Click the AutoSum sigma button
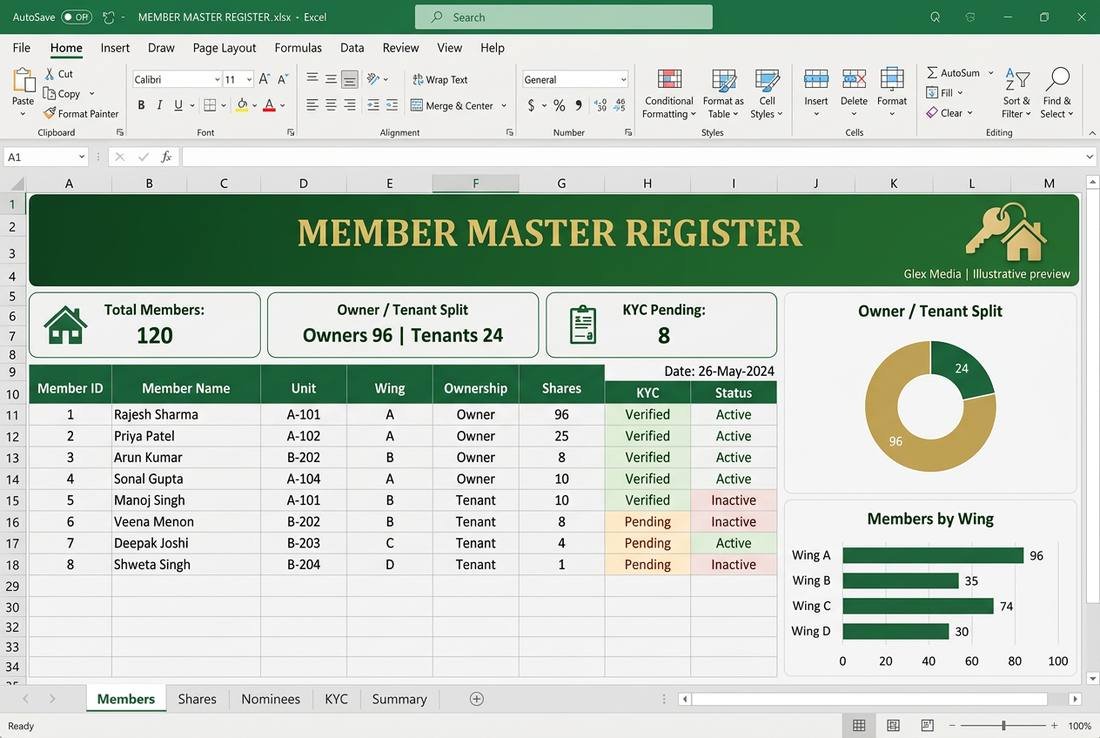The image size is (1100, 738). point(953,73)
